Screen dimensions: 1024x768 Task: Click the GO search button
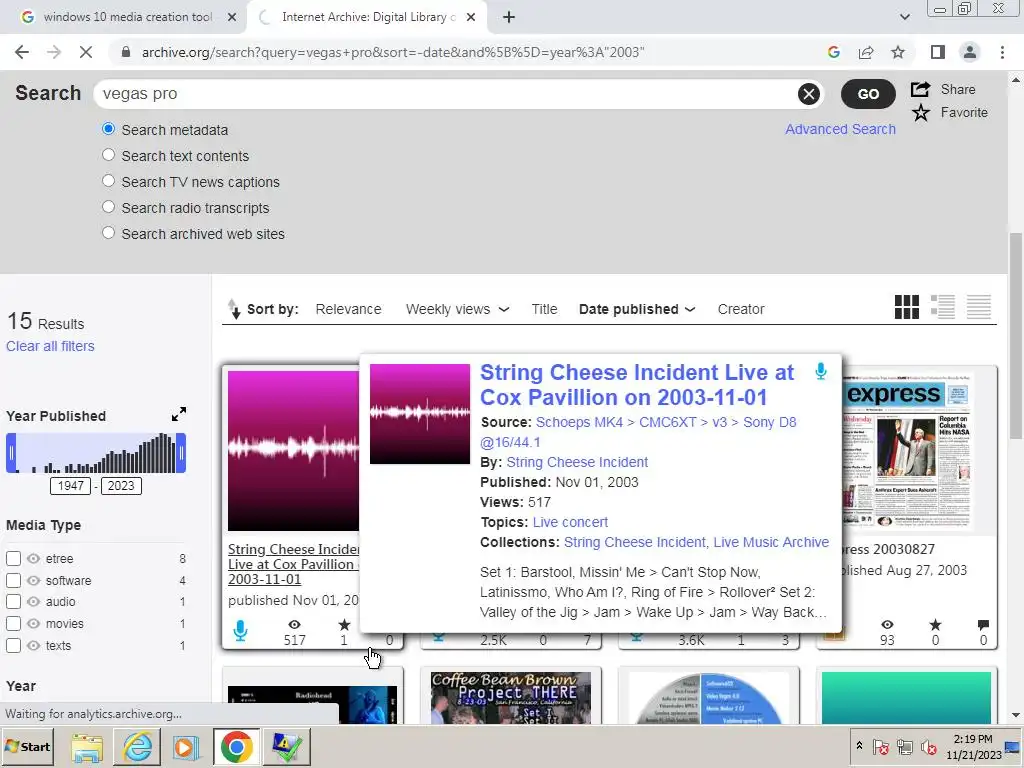pyautogui.click(x=868, y=94)
